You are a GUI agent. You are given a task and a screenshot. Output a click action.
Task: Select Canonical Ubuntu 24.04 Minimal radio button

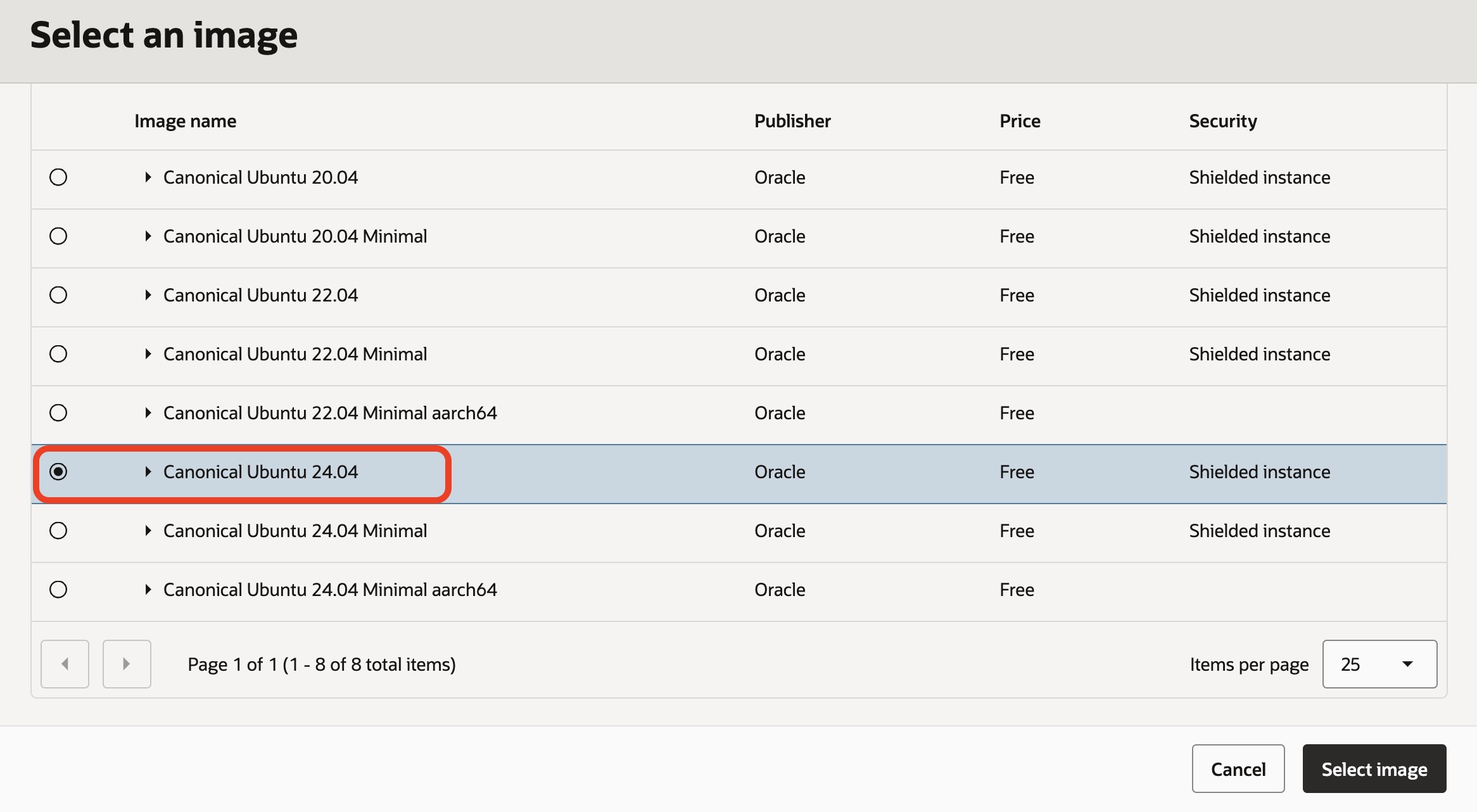58,531
